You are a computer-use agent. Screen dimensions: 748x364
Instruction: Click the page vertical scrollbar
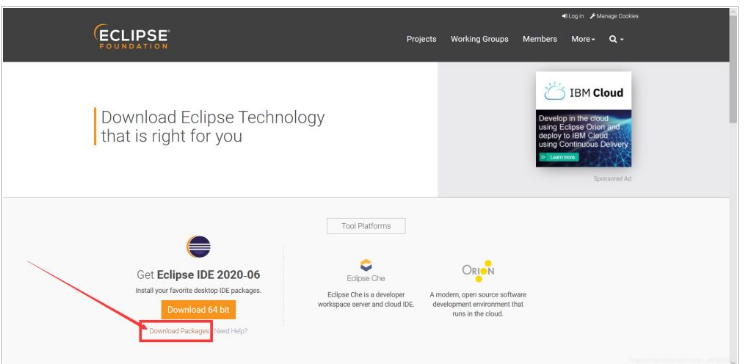(734, 186)
